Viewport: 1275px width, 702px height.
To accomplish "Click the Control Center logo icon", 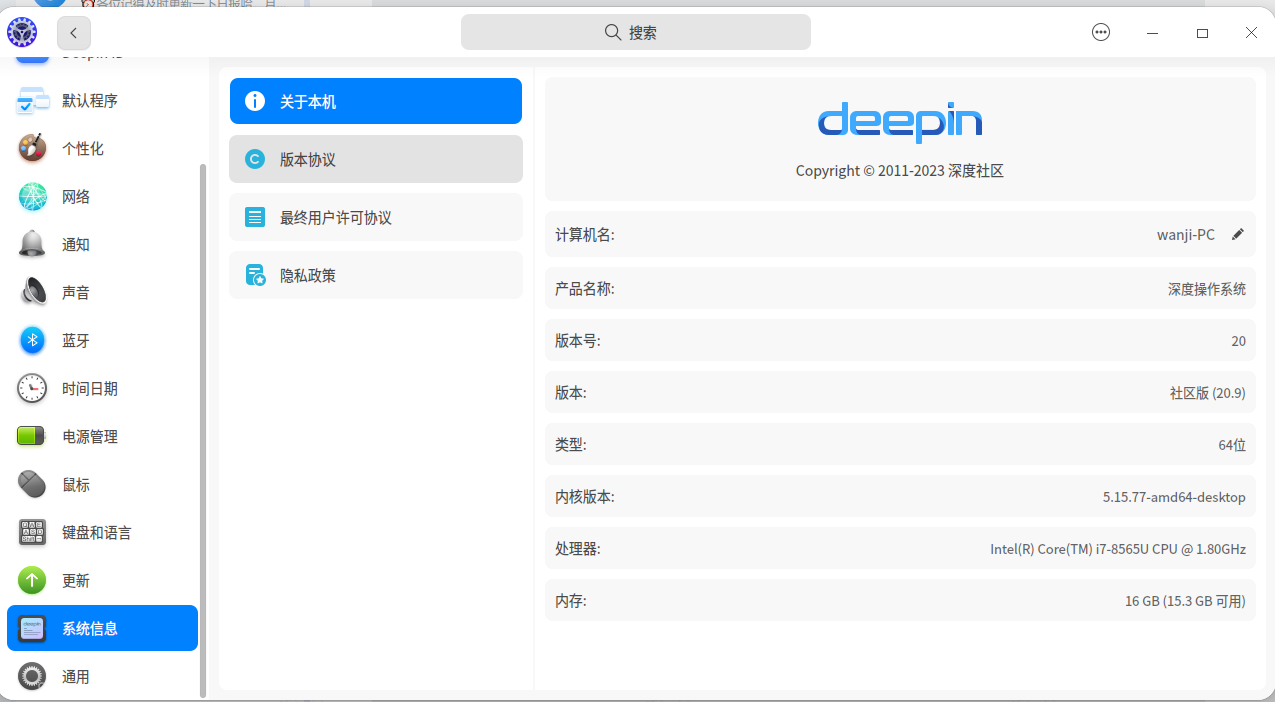I will 21,33.
